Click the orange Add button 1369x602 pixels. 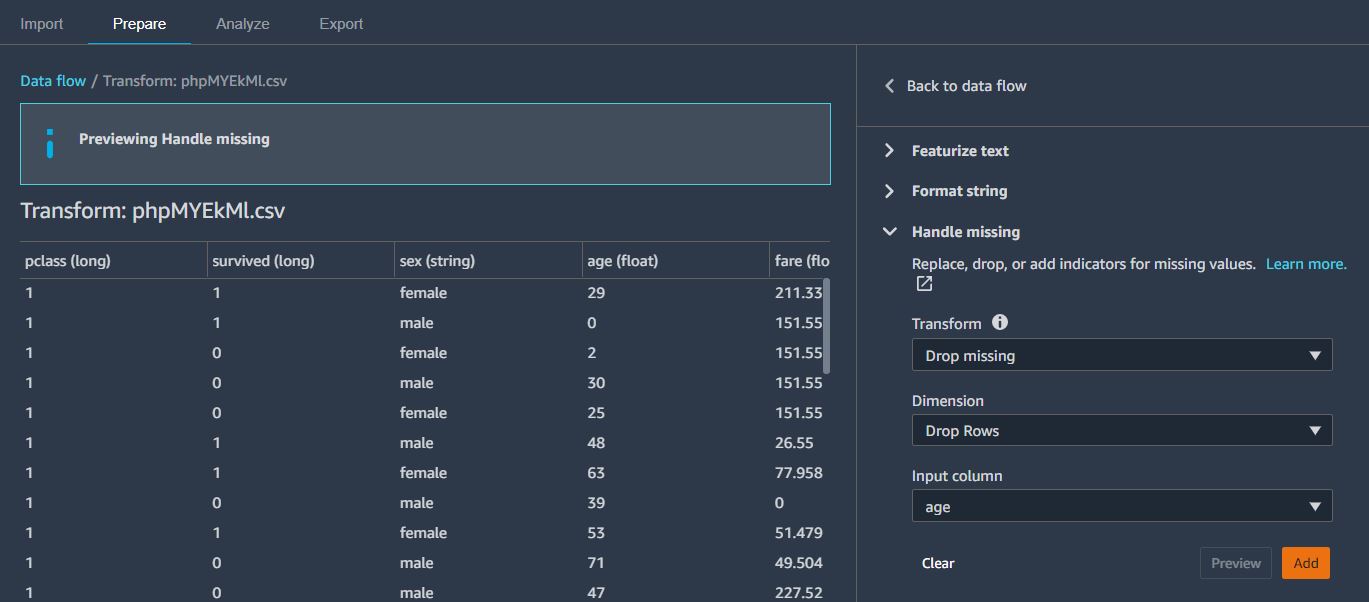click(1306, 563)
